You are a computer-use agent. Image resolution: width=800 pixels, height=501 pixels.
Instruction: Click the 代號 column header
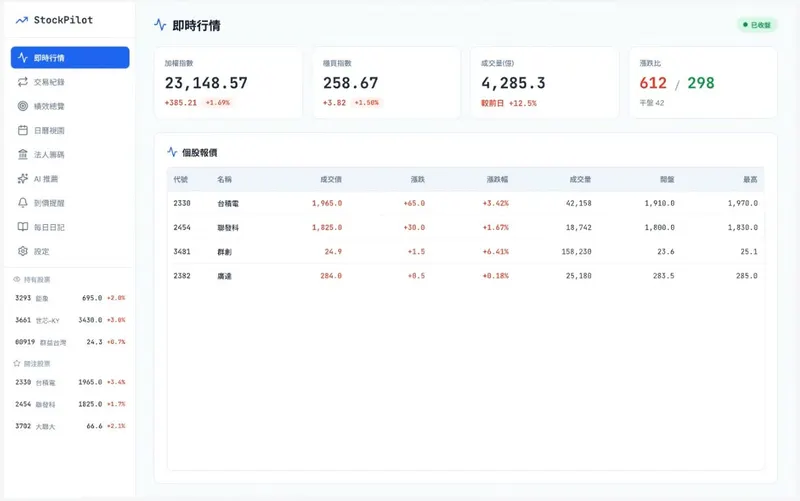181,179
